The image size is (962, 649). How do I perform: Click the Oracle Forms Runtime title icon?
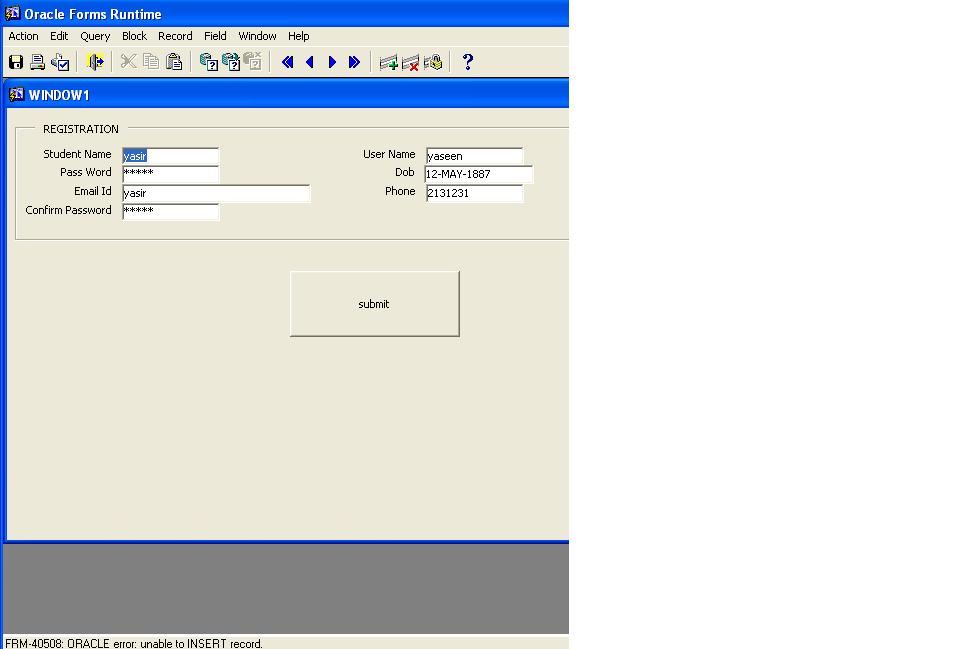click(x=12, y=13)
